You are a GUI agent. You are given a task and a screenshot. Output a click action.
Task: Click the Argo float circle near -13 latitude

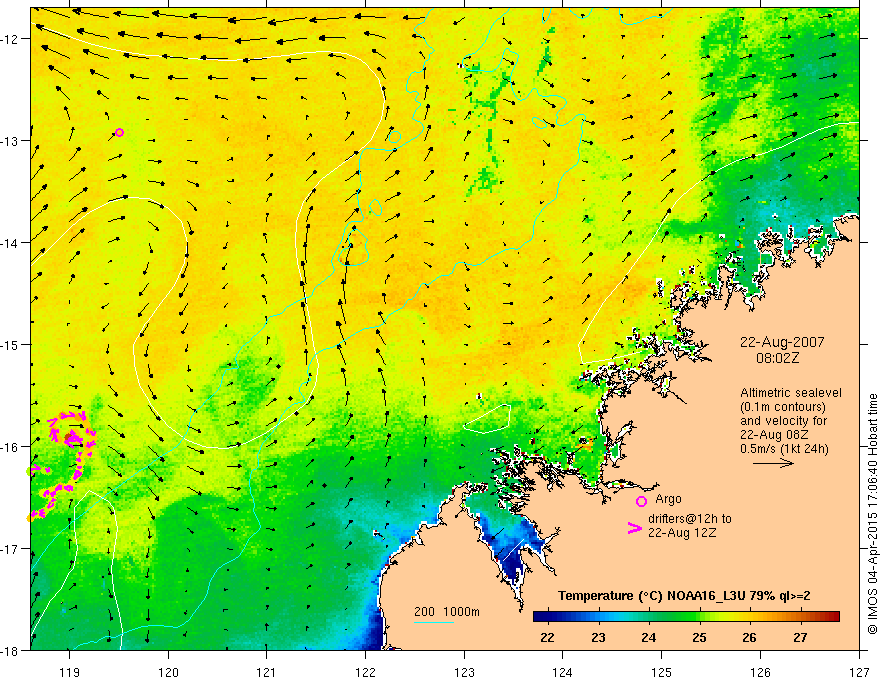119,132
